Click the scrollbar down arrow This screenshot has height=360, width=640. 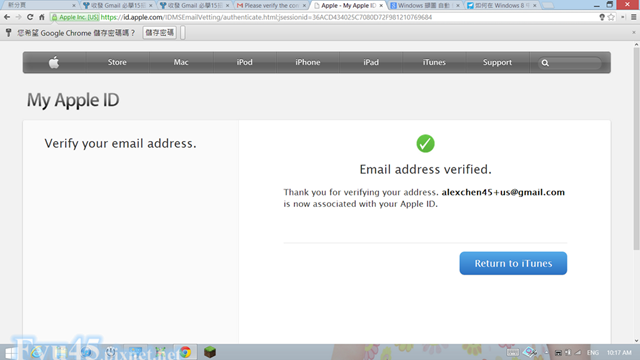pyautogui.click(x=636, y=340)
